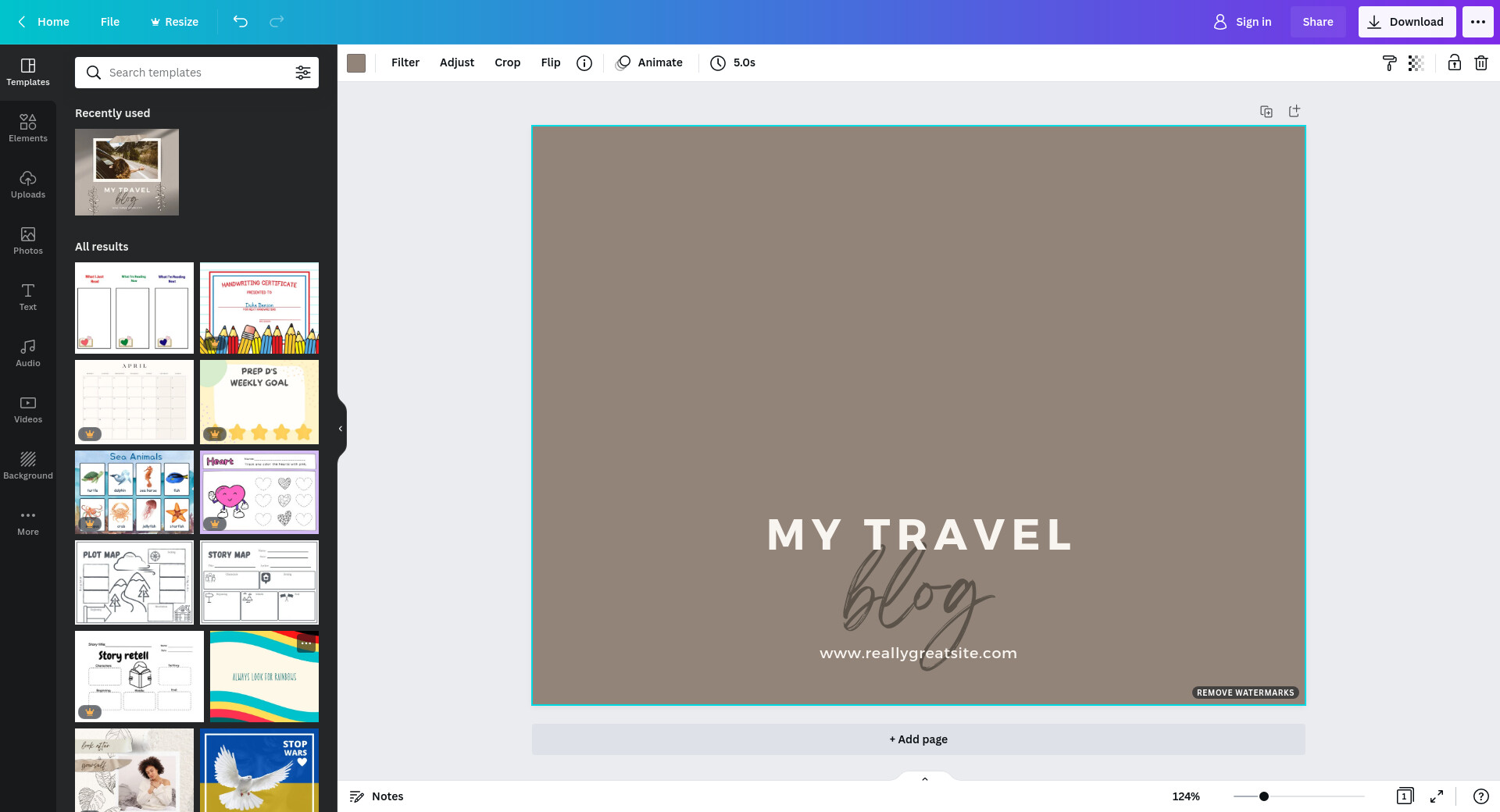Toggle the page grid view
This screenshot has width=1500, height=812.
click(1404, 796)
